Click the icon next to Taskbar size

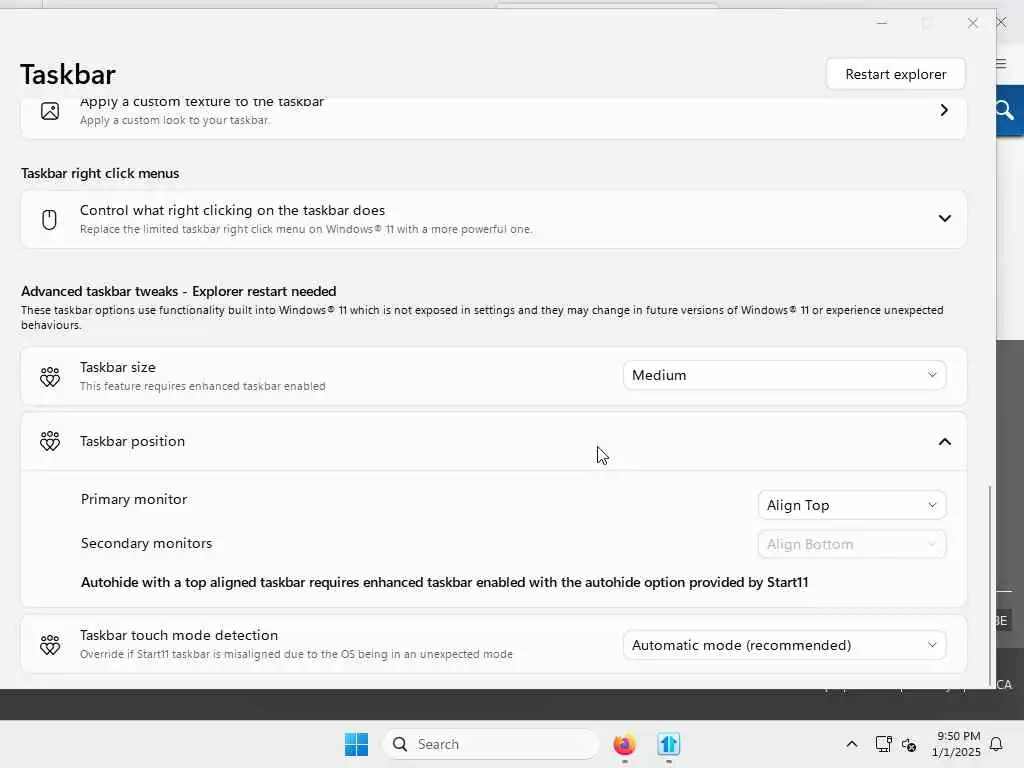click(x=50, y=376)
